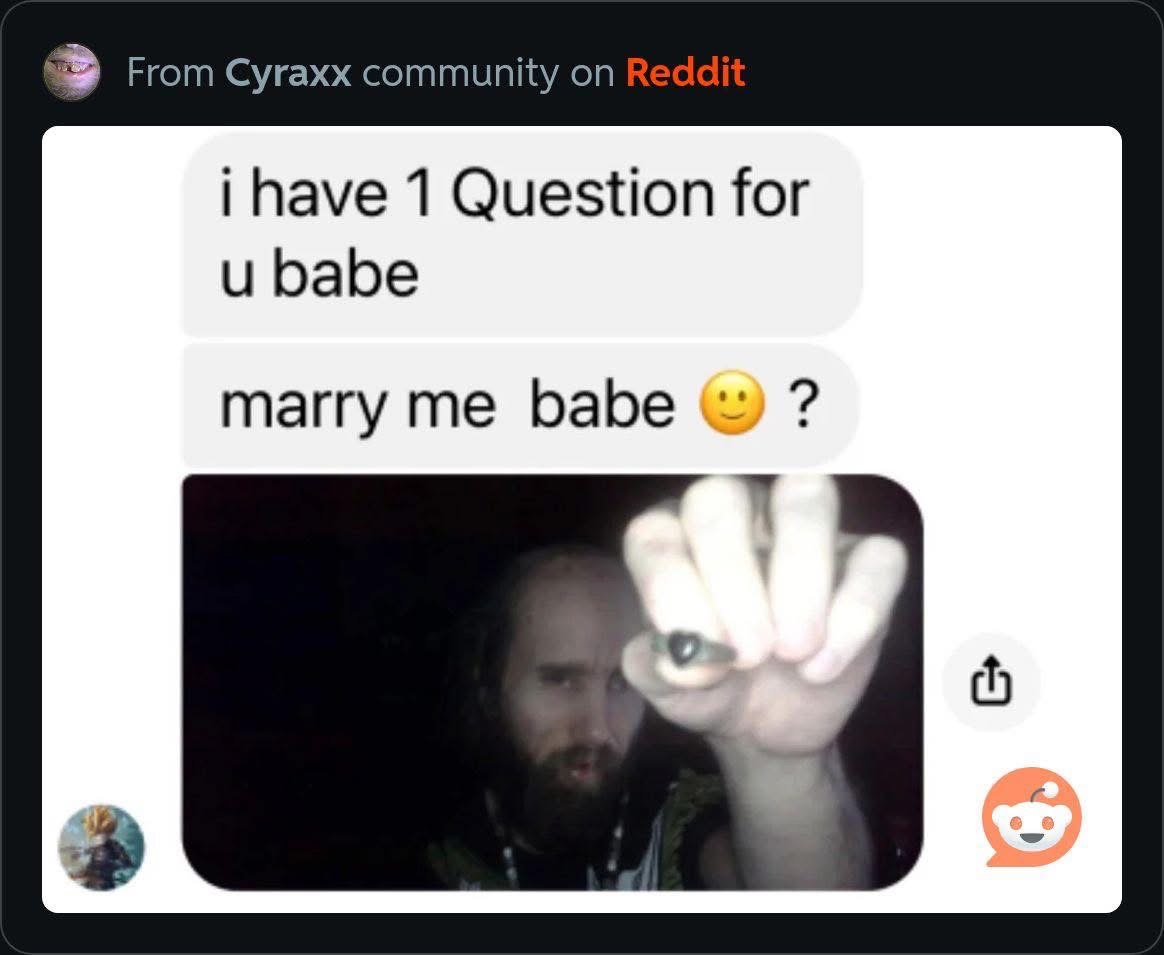Click the numeral "1" in the first message
Screen dimensions: 1164x955
[419, 195]
